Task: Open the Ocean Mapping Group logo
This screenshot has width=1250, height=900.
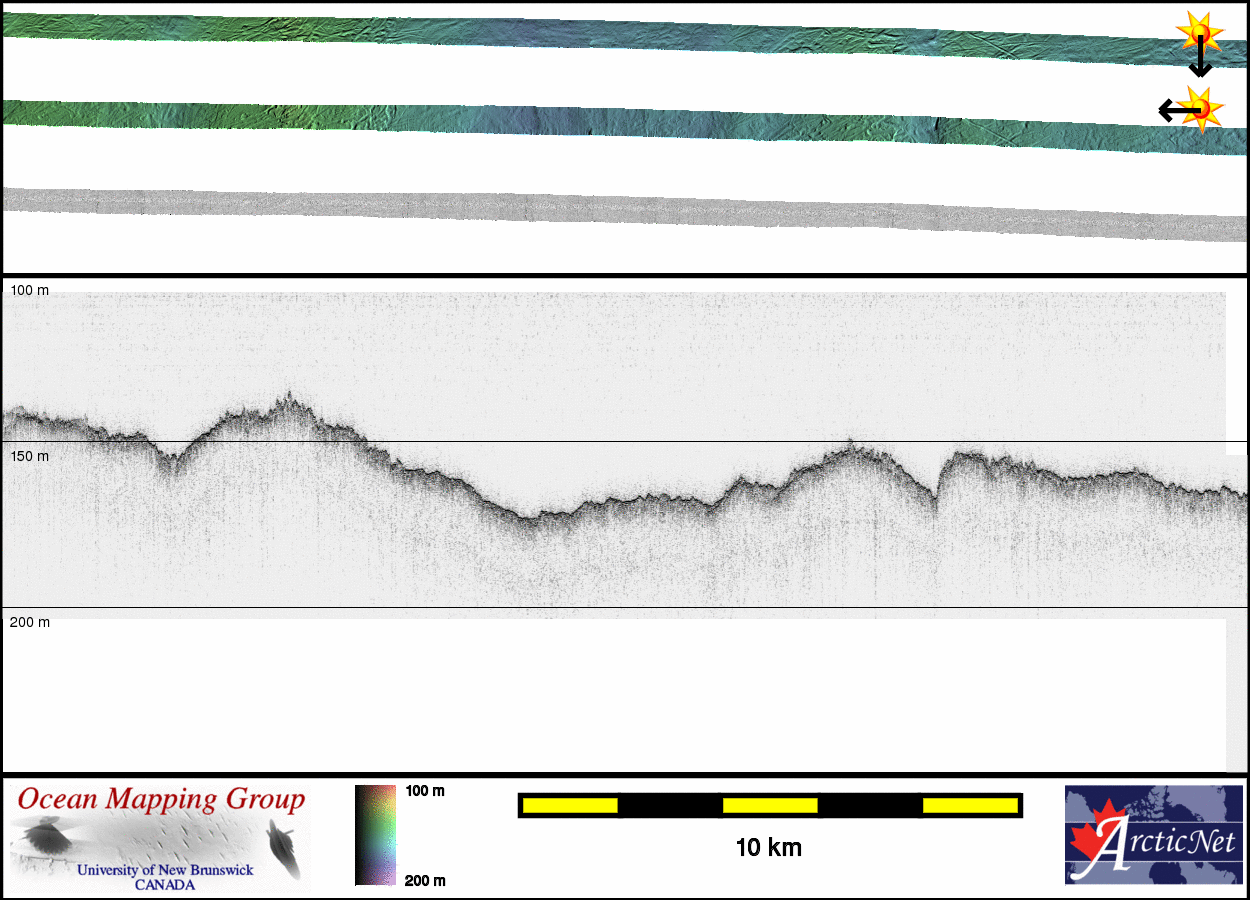Action: click(x=160, y=837)
